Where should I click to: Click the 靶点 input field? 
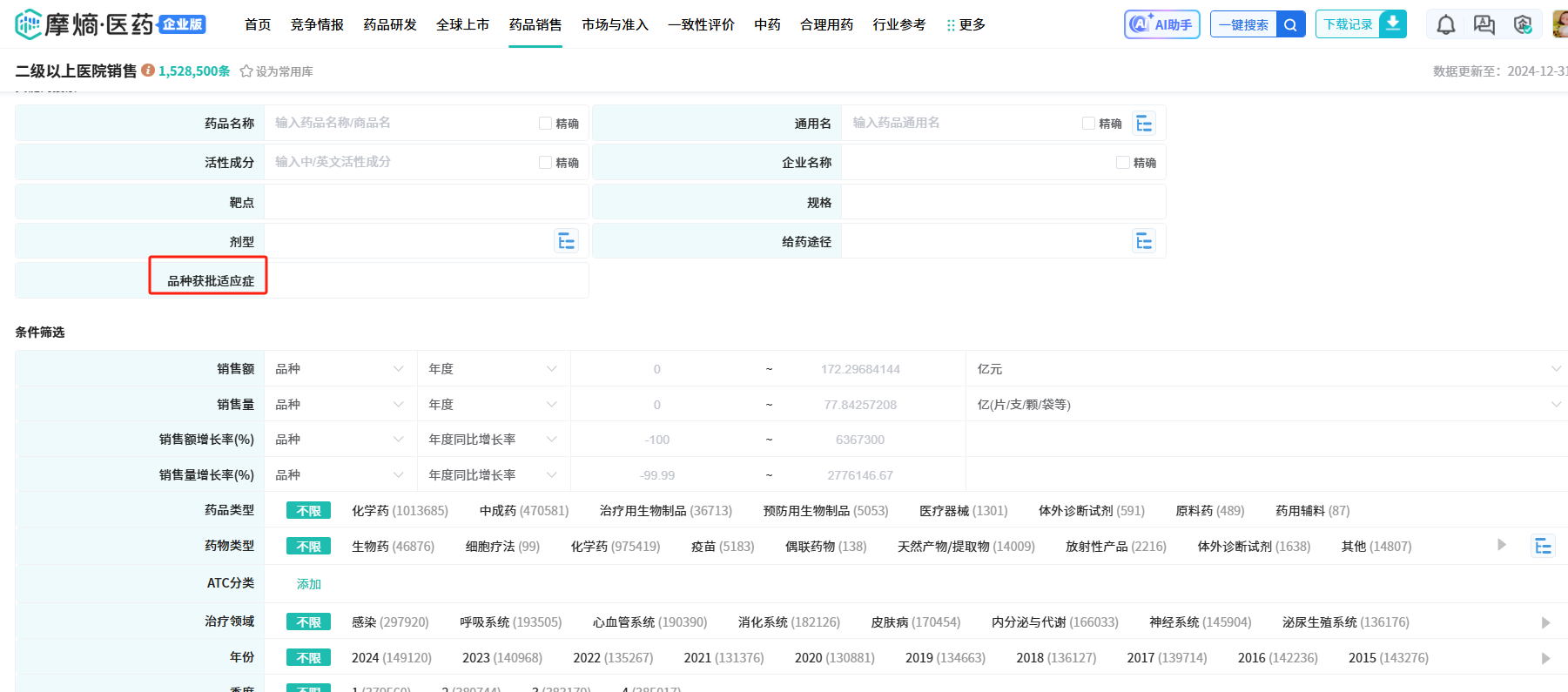coord(426,202)
